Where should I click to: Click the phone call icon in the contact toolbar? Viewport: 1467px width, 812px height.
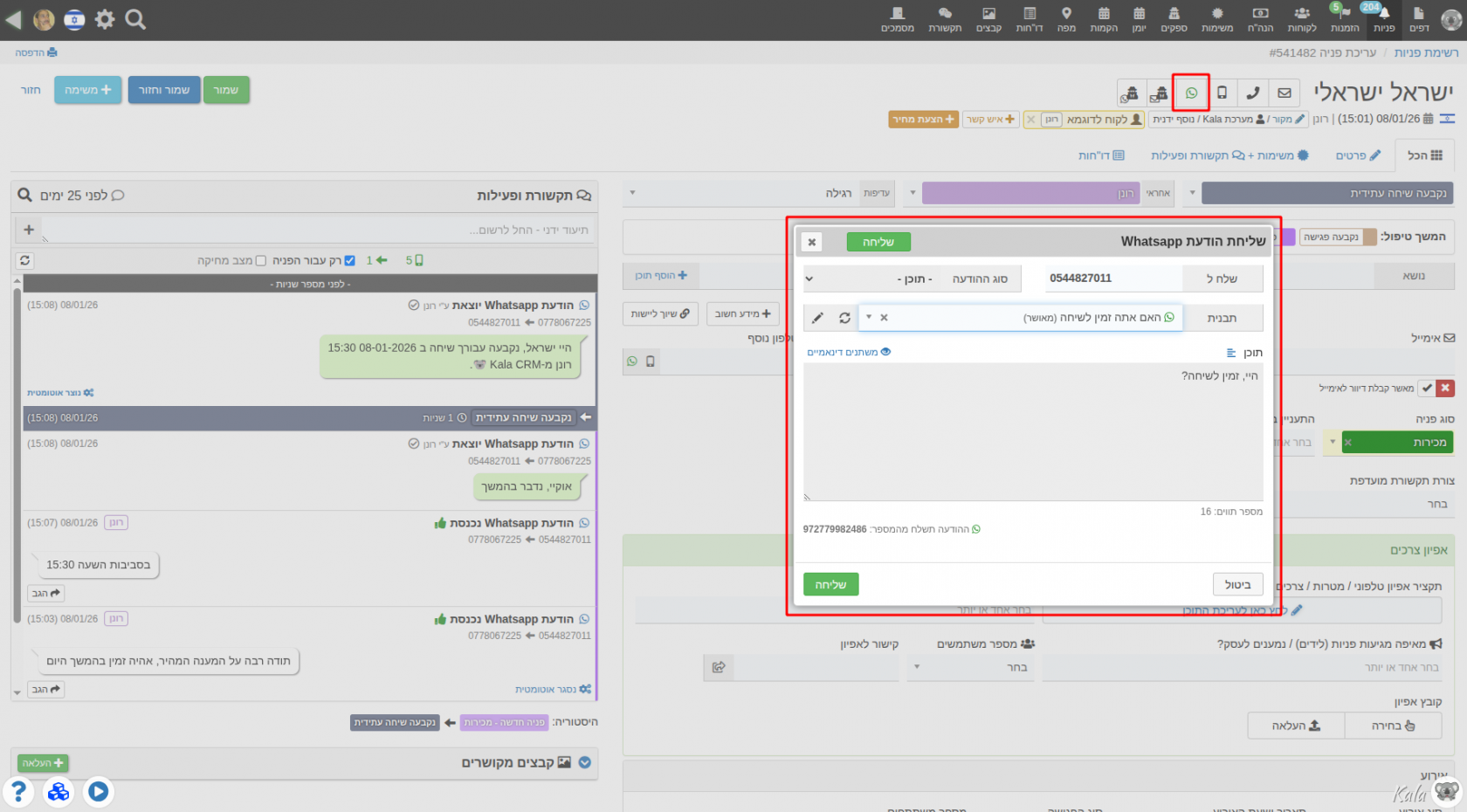(1252, 93)
